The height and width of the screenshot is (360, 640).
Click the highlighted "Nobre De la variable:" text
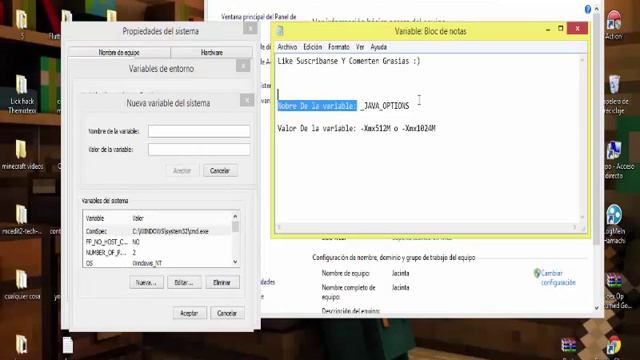[x=317, y=106]
